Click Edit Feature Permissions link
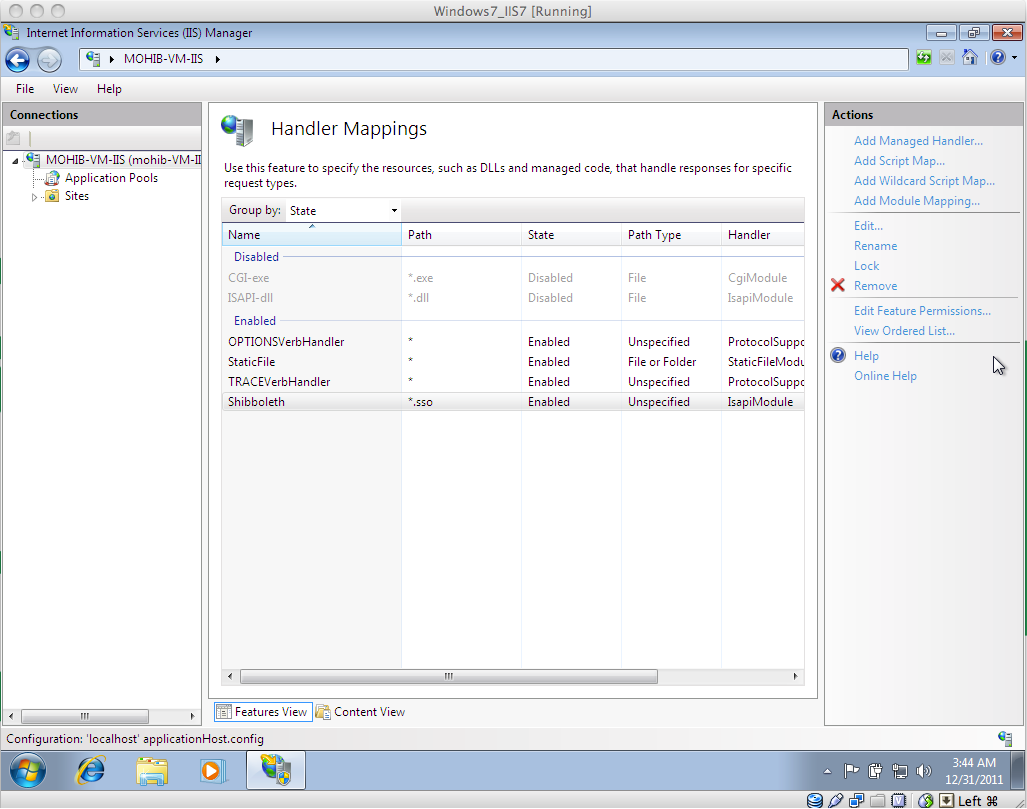 click(x=922, y=311)
